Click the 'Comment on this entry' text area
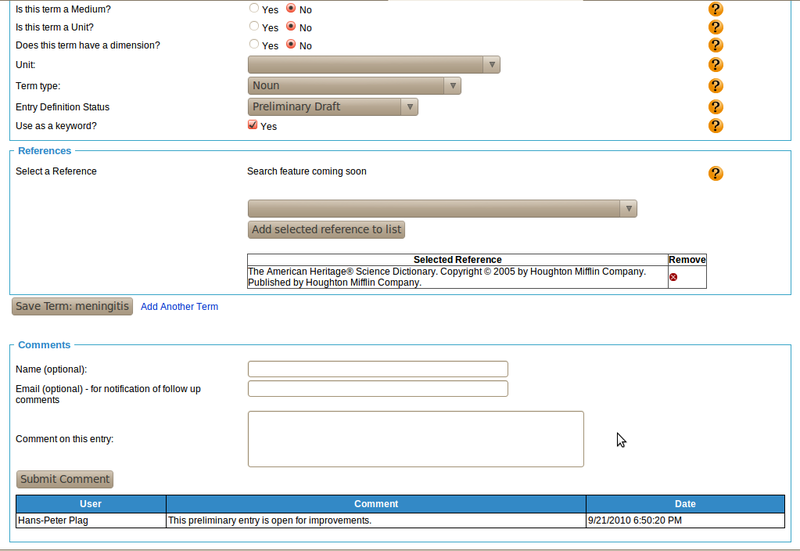 415,439
